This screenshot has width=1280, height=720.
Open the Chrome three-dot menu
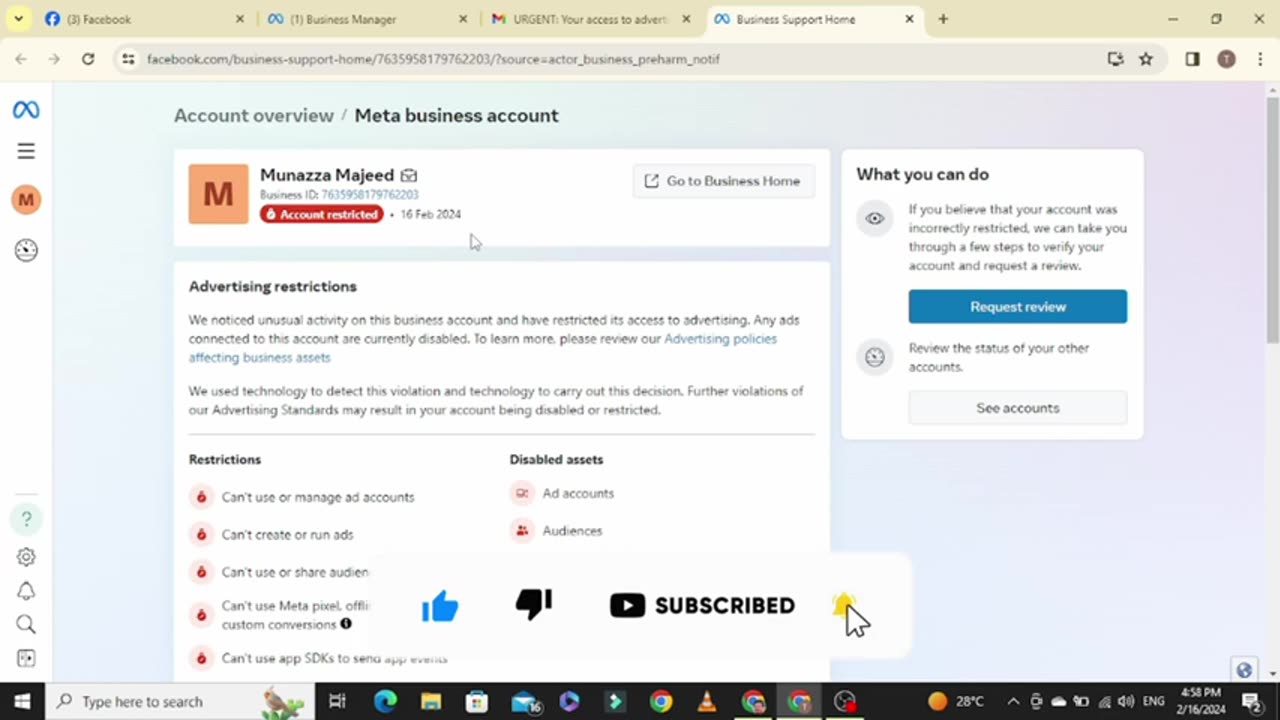[x=1258, y=59]
